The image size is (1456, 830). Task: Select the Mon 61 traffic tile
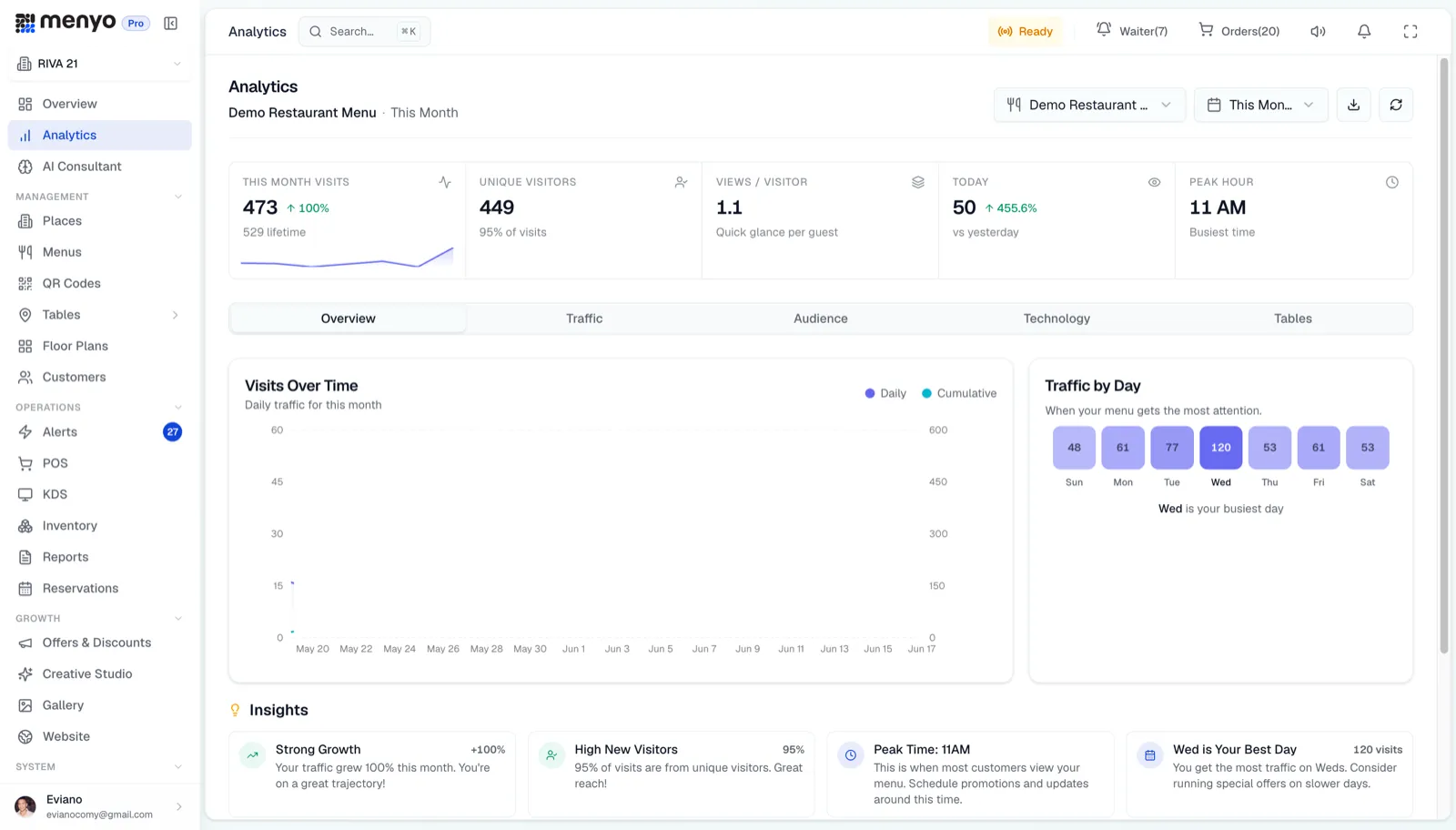[1123, 448]
